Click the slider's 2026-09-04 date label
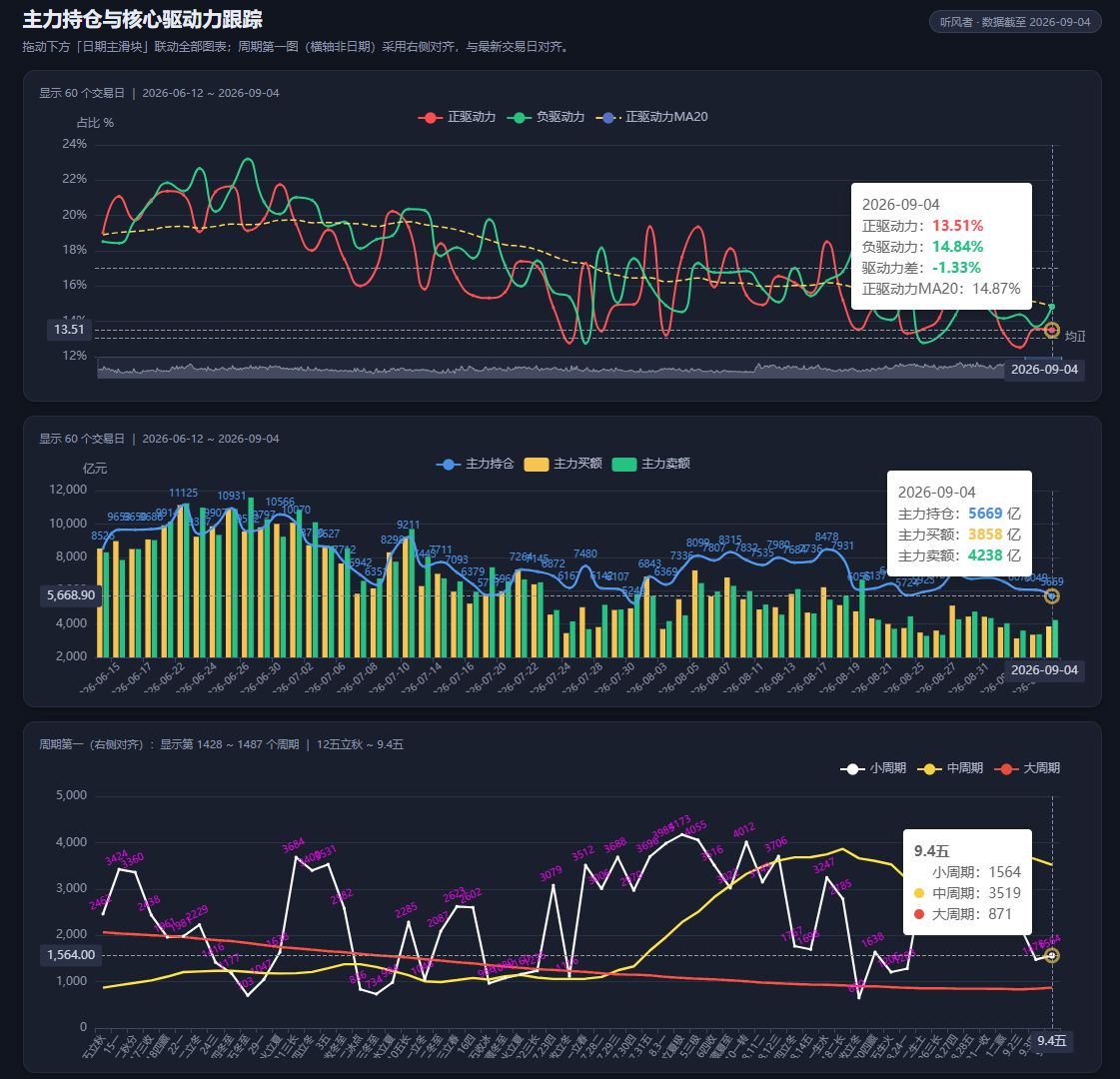The height and width of the screenshot is (1079, 1120). (1044, 370)
